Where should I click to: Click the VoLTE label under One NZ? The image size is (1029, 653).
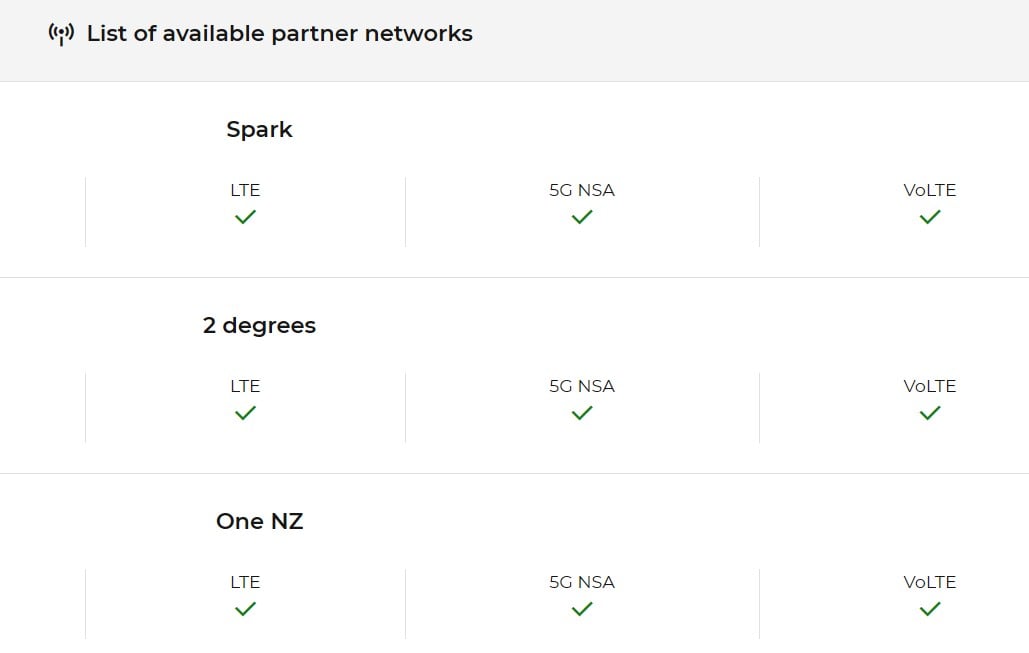[930, 582]
